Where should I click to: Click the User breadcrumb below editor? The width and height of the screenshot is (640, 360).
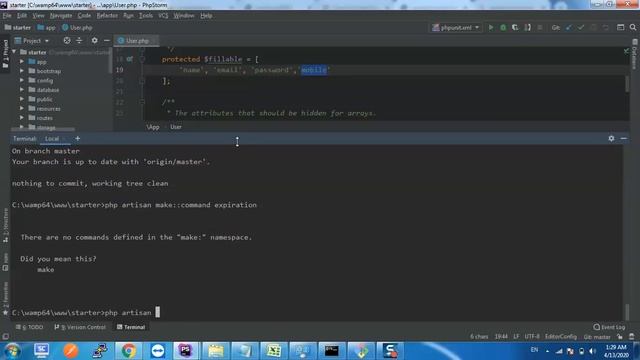tap(176, 127)
